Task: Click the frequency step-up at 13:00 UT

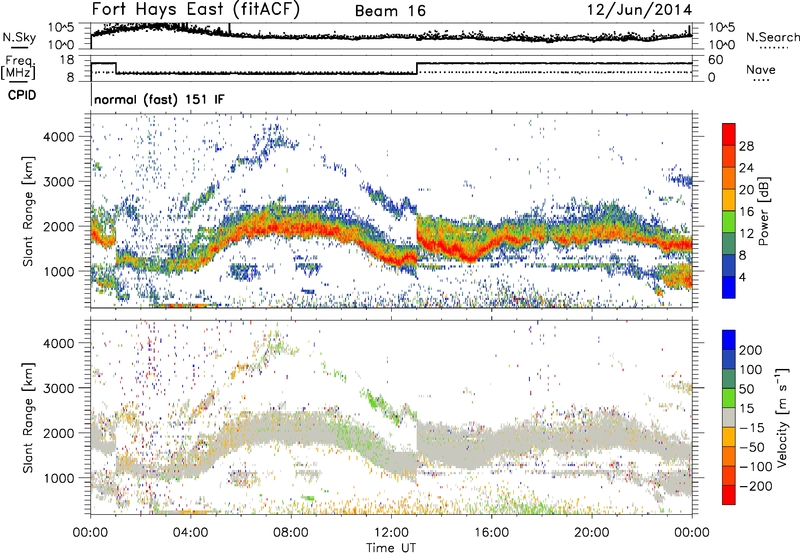Action: 417,68
